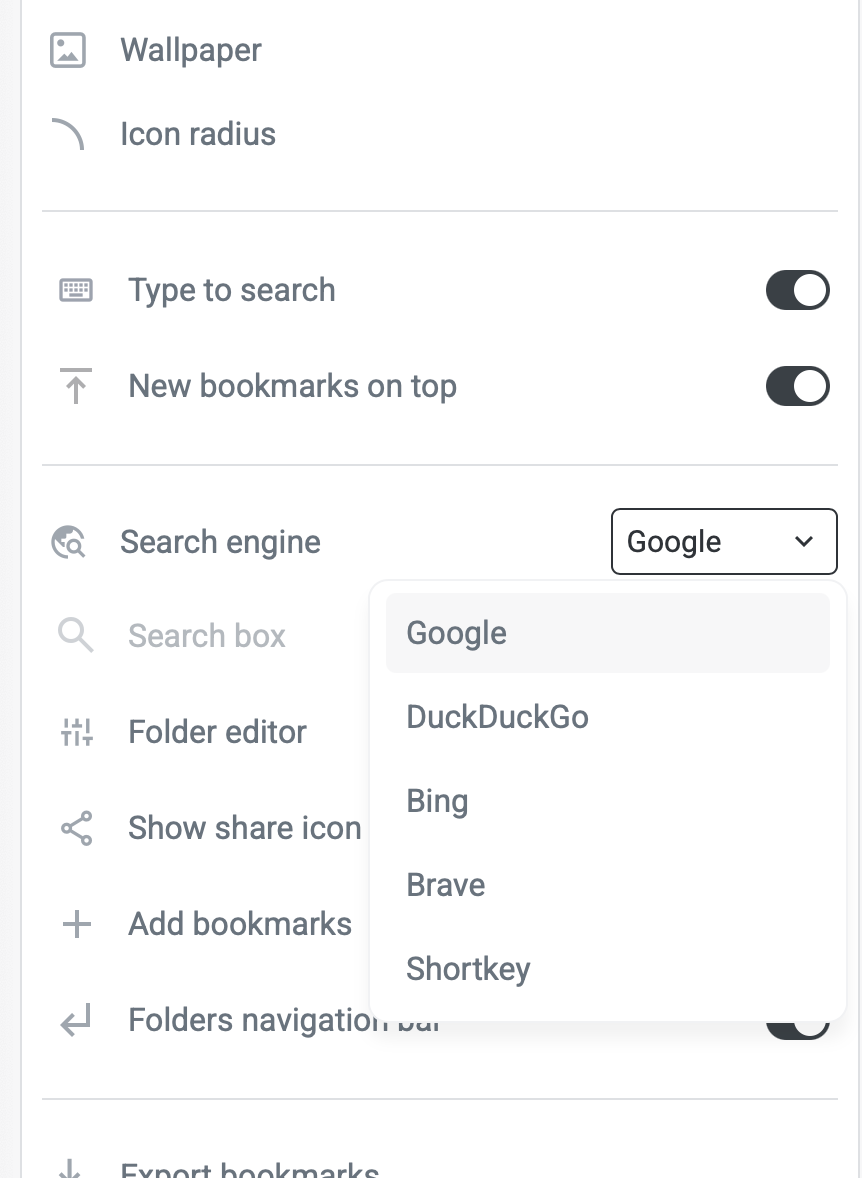
Task: Open the Icon radius setting
Action: (x=198, y=134)
